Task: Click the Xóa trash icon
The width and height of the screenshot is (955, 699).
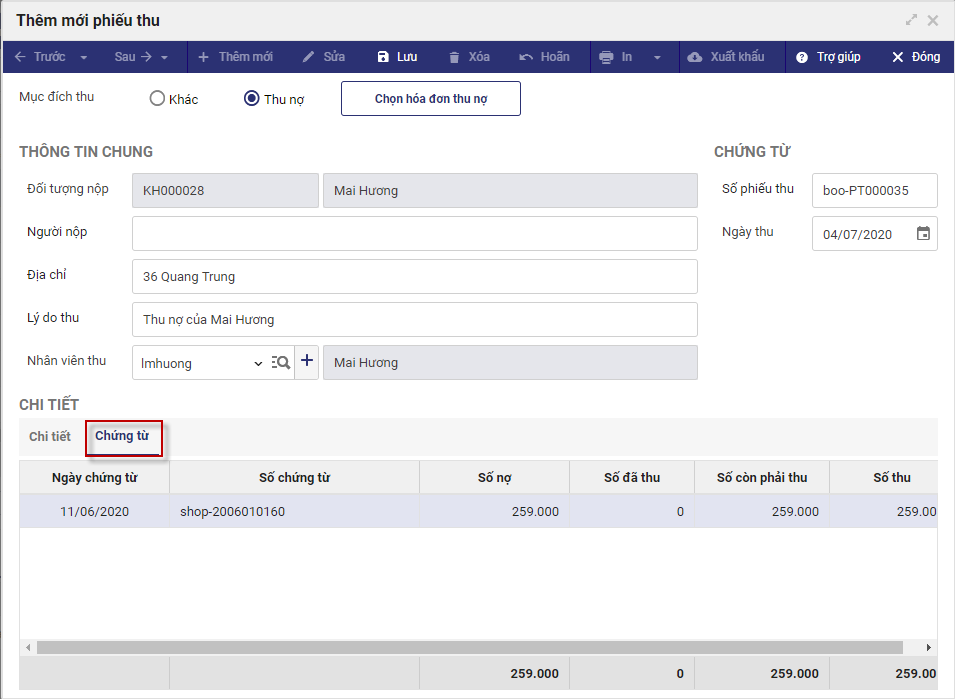Action: [x=455, y=57]
